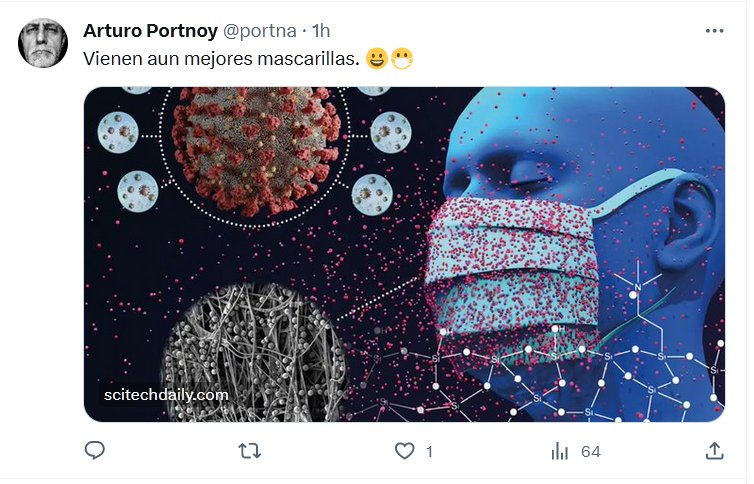Open the three-dot more options menu
754x484 pixels.
(714, 30)
